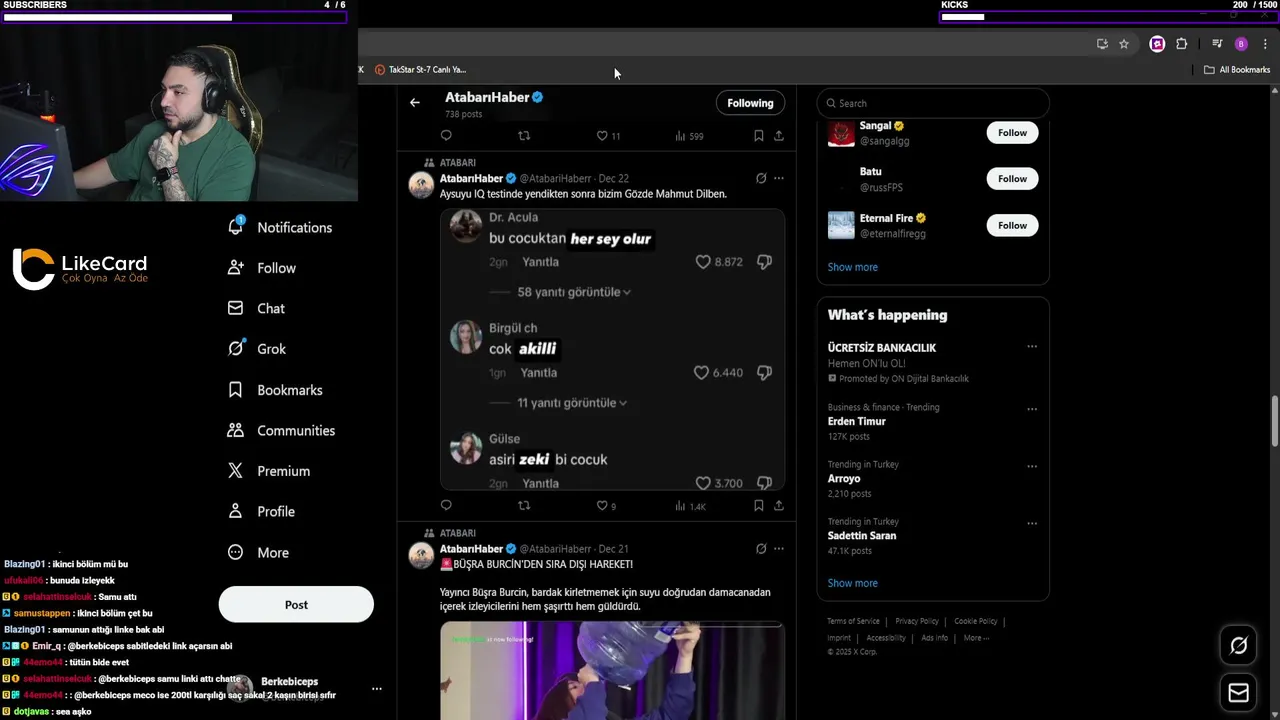Open Terms of Service link
The image size is (1280, 720).
(853, 621)
